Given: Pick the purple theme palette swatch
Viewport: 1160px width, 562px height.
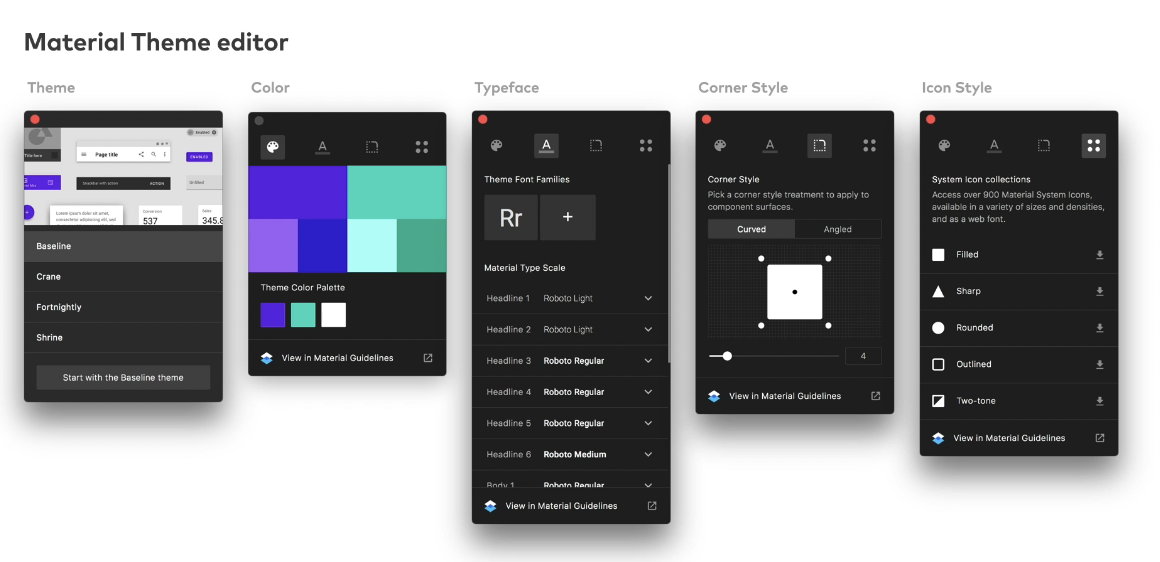Looking at the screenshot, I should coord(273,314).
